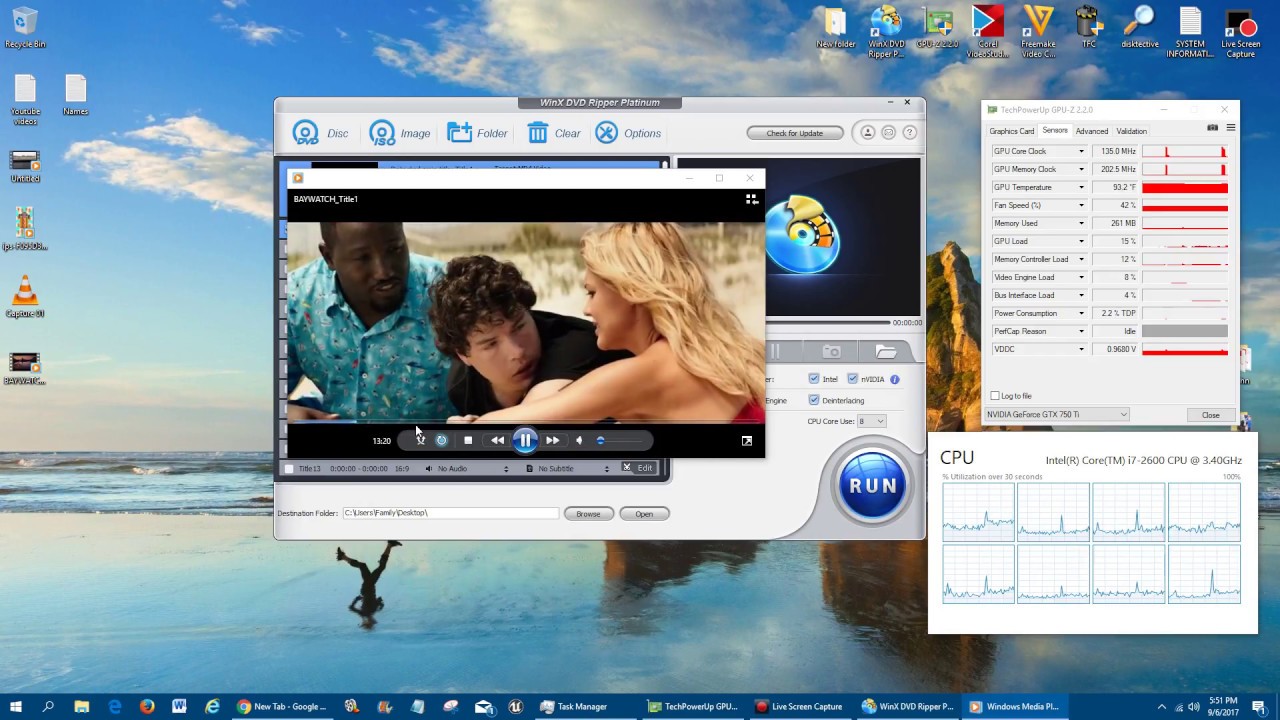Fast forward the Media Player video
Screen dimensions: 1280x720
click(x=552, y=440)
